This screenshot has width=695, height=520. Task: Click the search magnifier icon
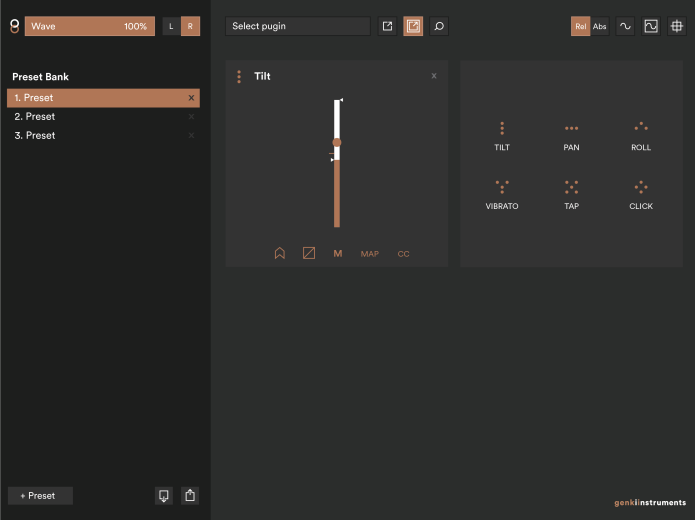pos(439,26)
